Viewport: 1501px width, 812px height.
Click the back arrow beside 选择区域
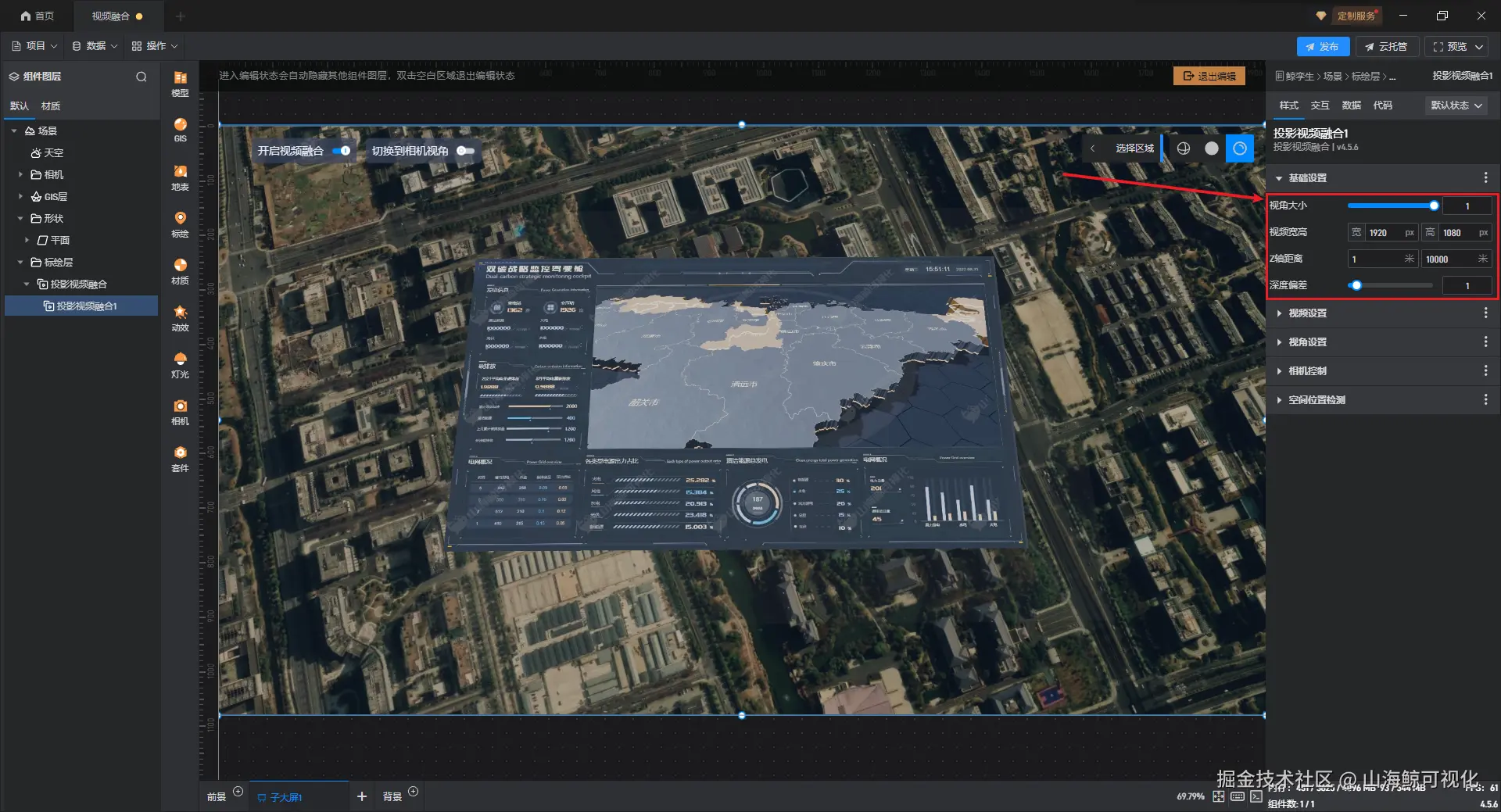(x=1092, y=148)
